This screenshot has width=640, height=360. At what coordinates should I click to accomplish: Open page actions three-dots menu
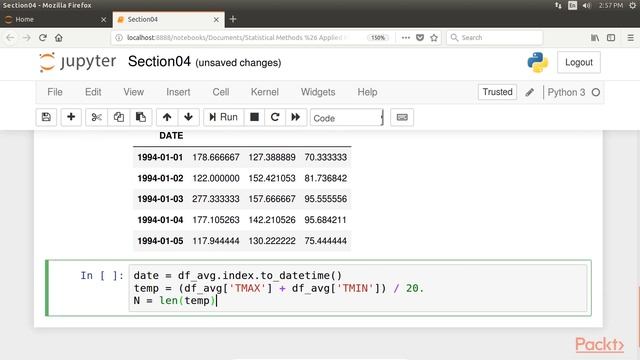405,38
